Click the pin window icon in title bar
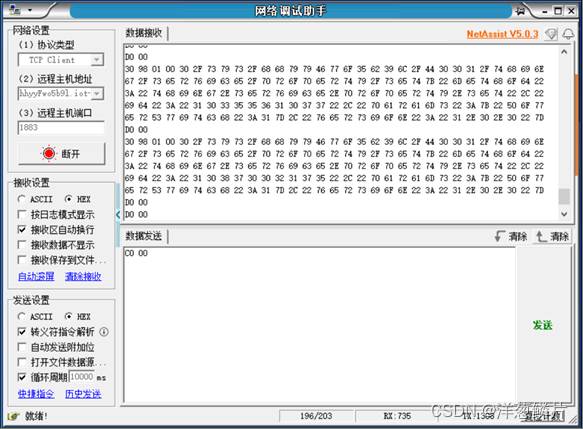This screenshot has width=583, height=429. [x=521, y=11]
